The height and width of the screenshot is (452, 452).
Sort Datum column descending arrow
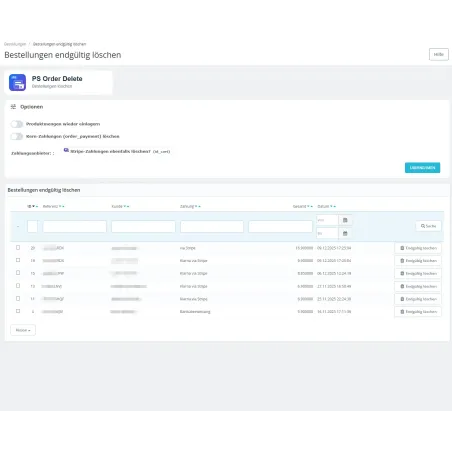point(331,206)
